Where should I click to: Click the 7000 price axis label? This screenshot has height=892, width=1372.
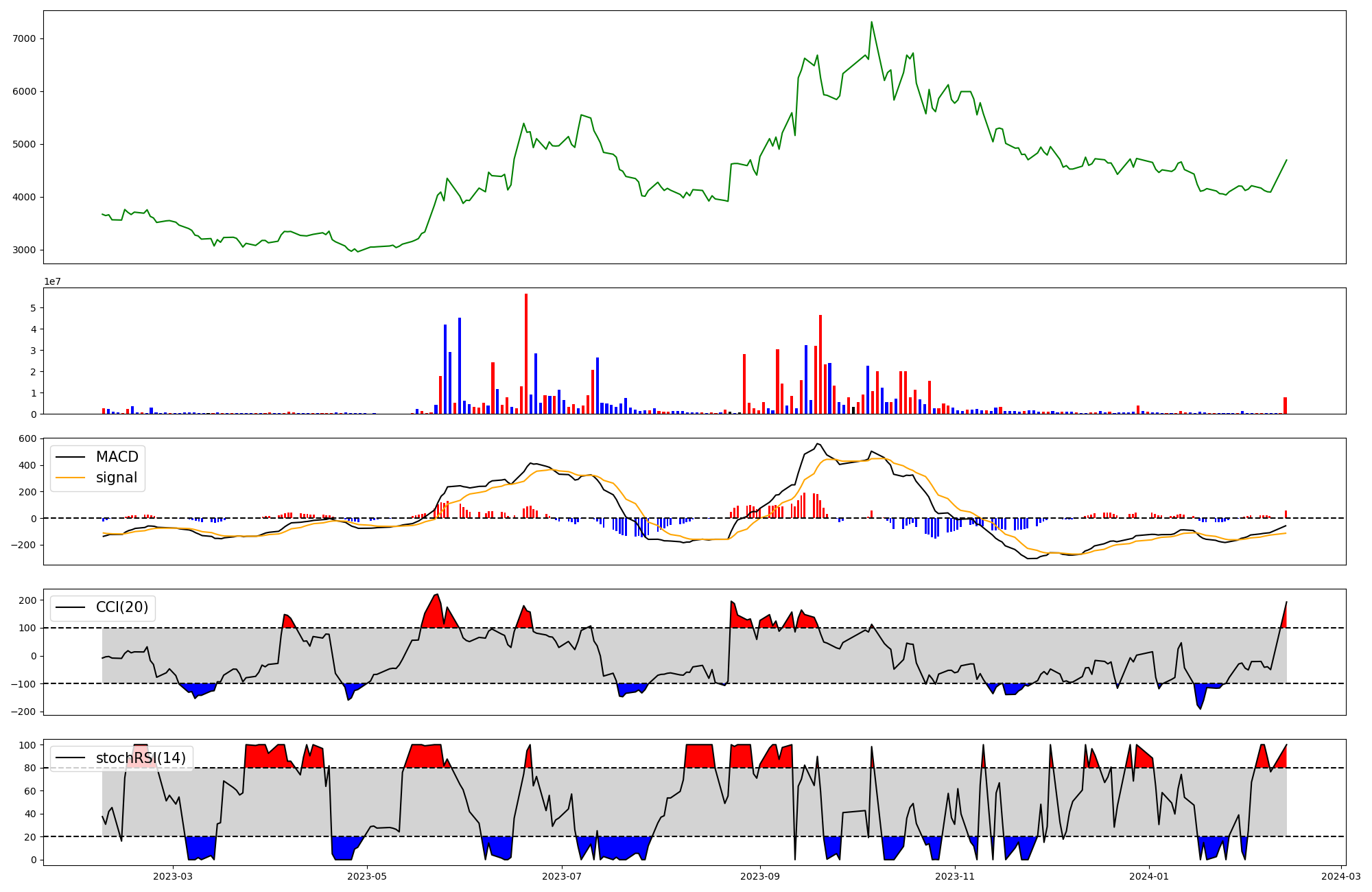point(24,39)
